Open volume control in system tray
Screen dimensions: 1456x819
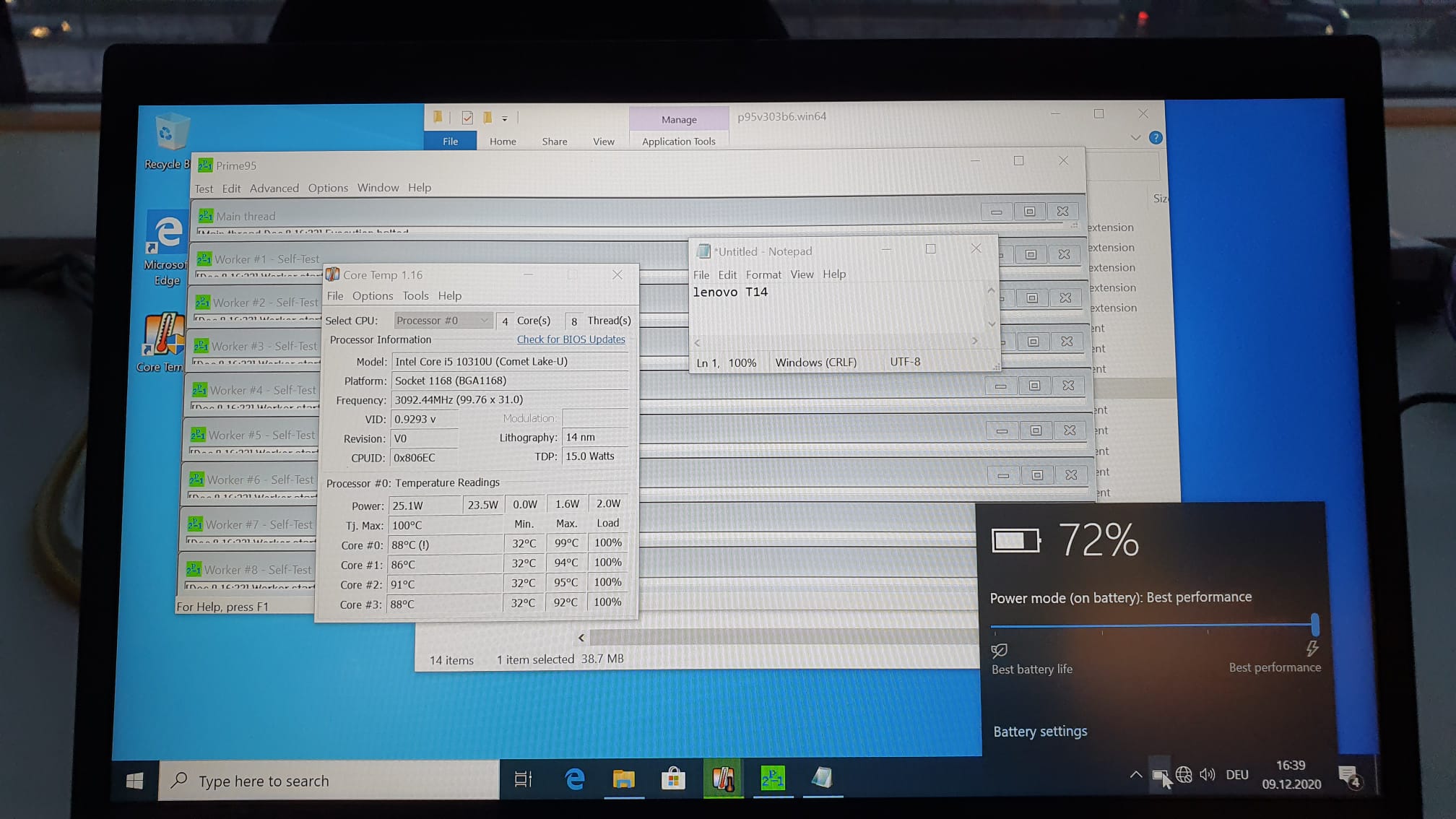point(1207,775)
